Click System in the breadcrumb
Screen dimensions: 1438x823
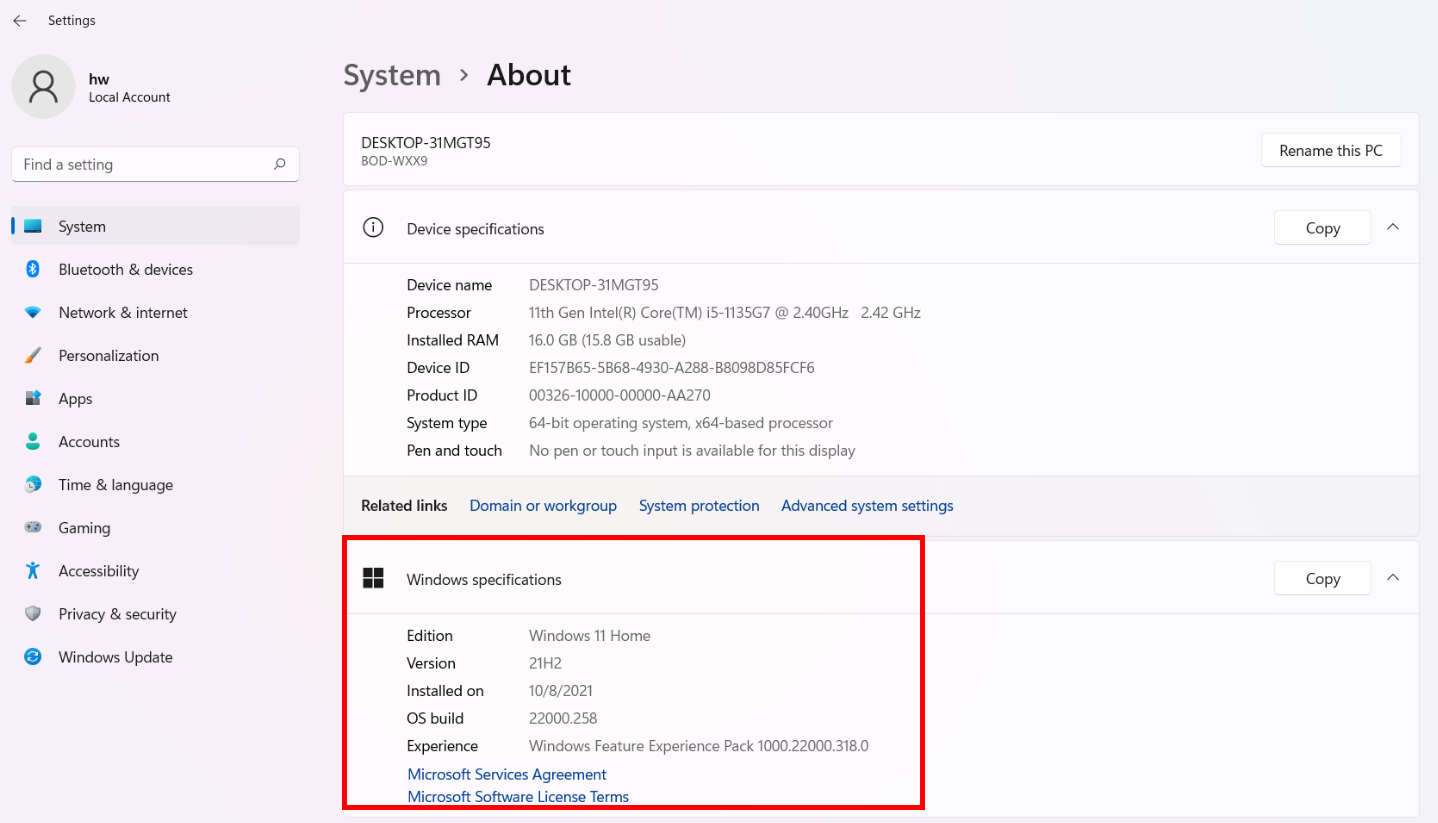(x=392, y=75)
